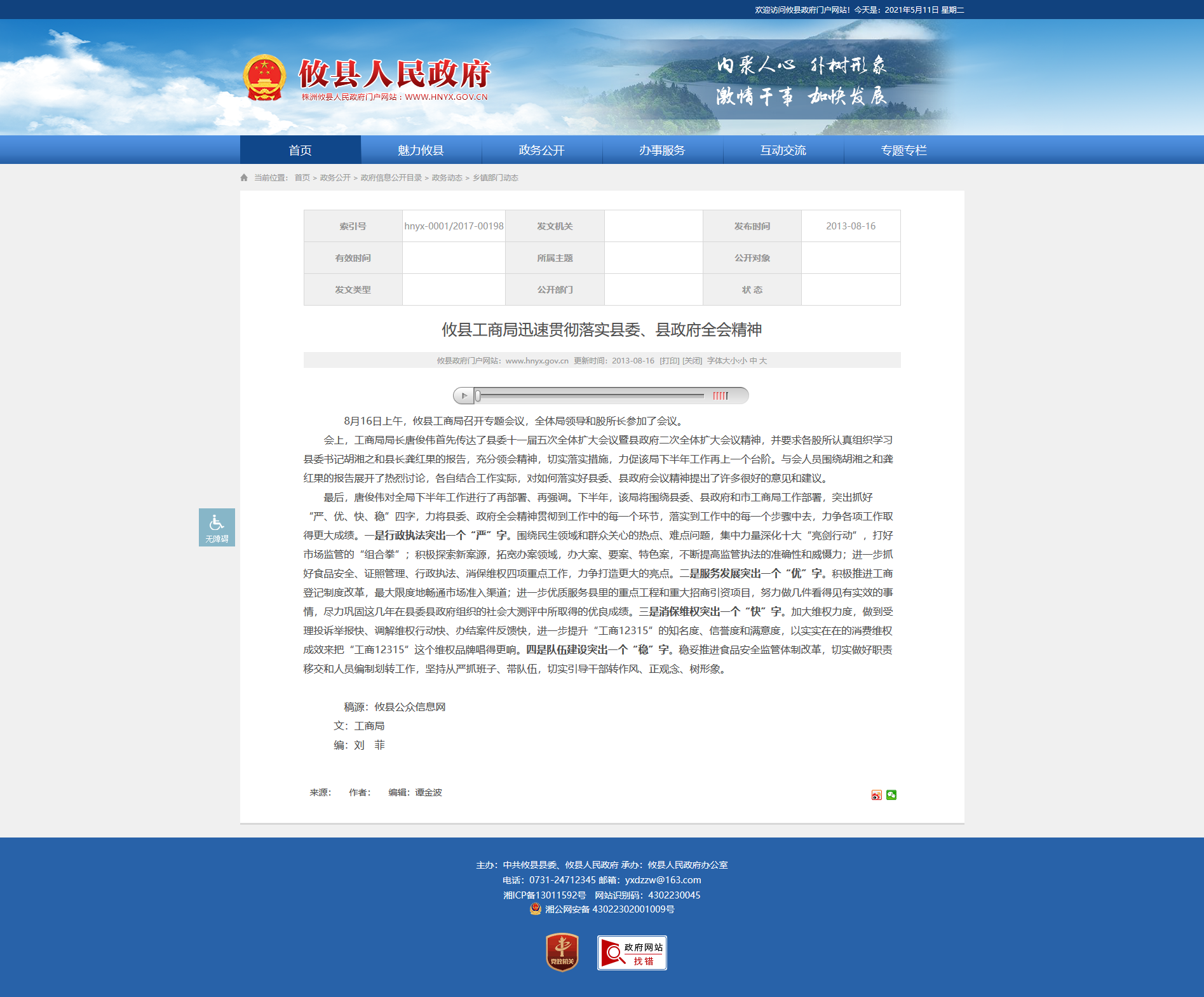Open the 首页 navigation tab
This screenshot has height=997, width=1204.
300,150
